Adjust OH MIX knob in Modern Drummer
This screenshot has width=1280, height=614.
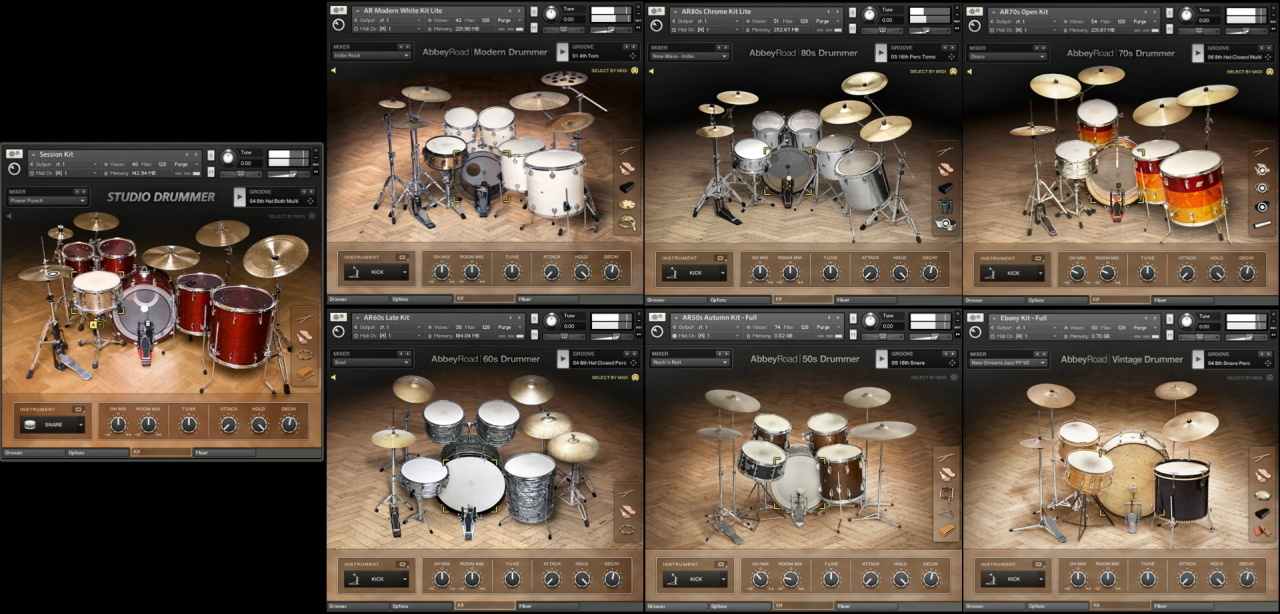(x=441, y=272)
